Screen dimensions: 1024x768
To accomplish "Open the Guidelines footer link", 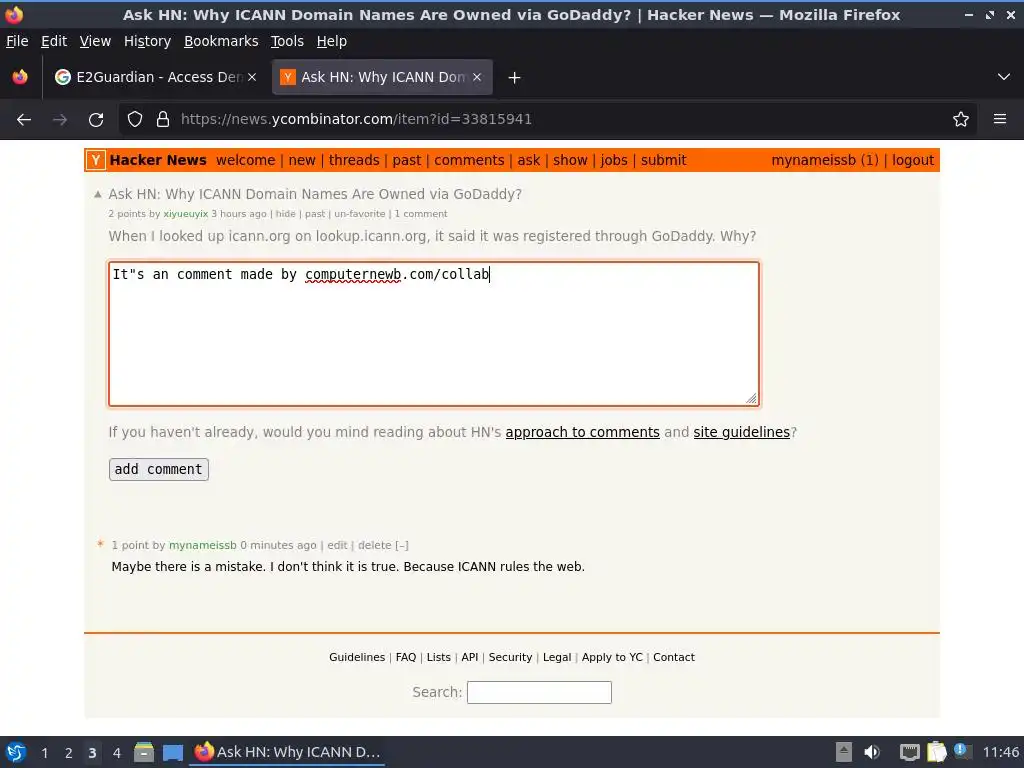I will (357, 658).
